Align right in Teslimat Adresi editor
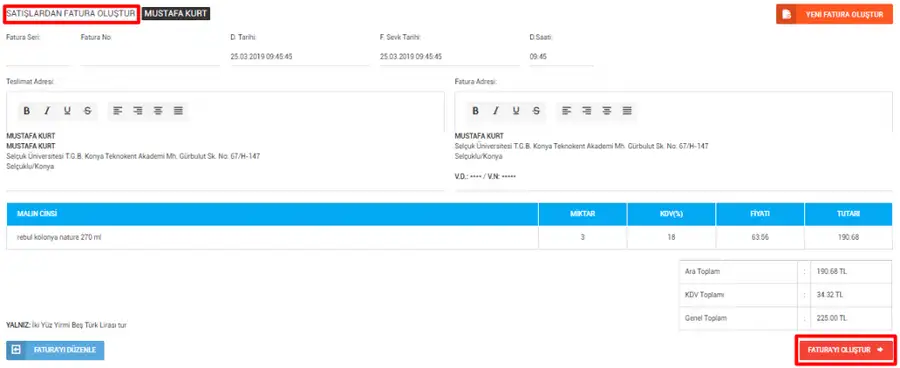The image size is (900, 368). click(x=138, y=111)
